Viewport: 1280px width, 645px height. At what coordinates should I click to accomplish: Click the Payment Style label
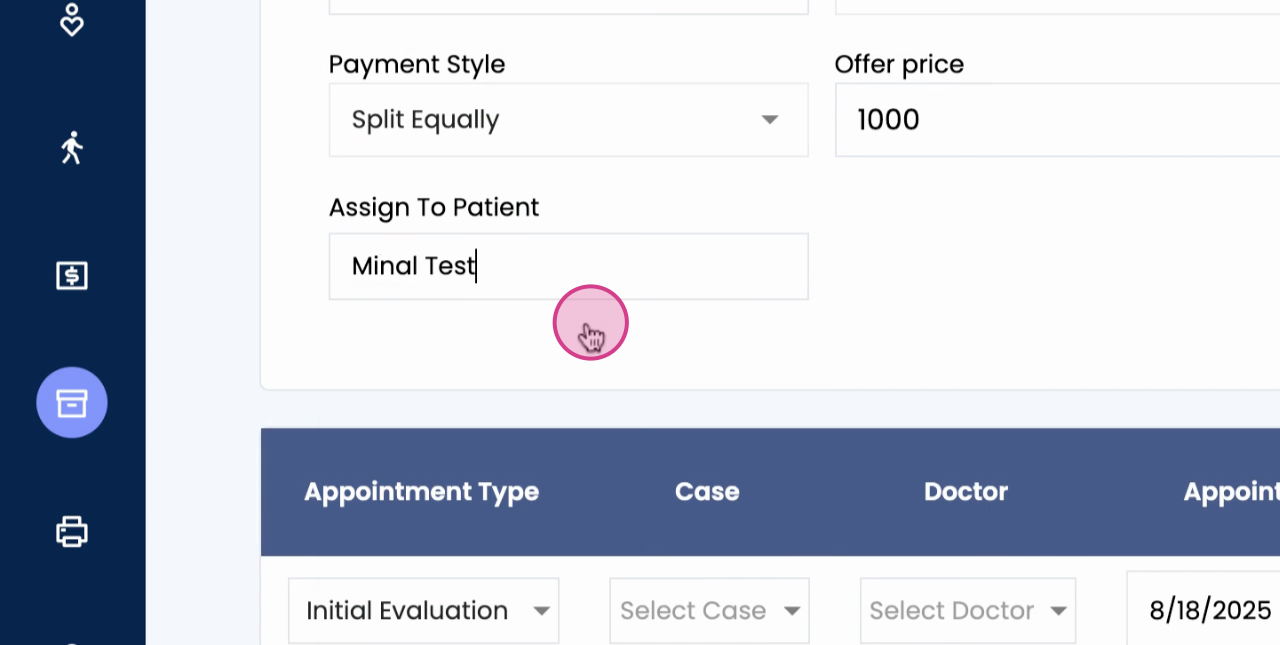click(417, 64)
